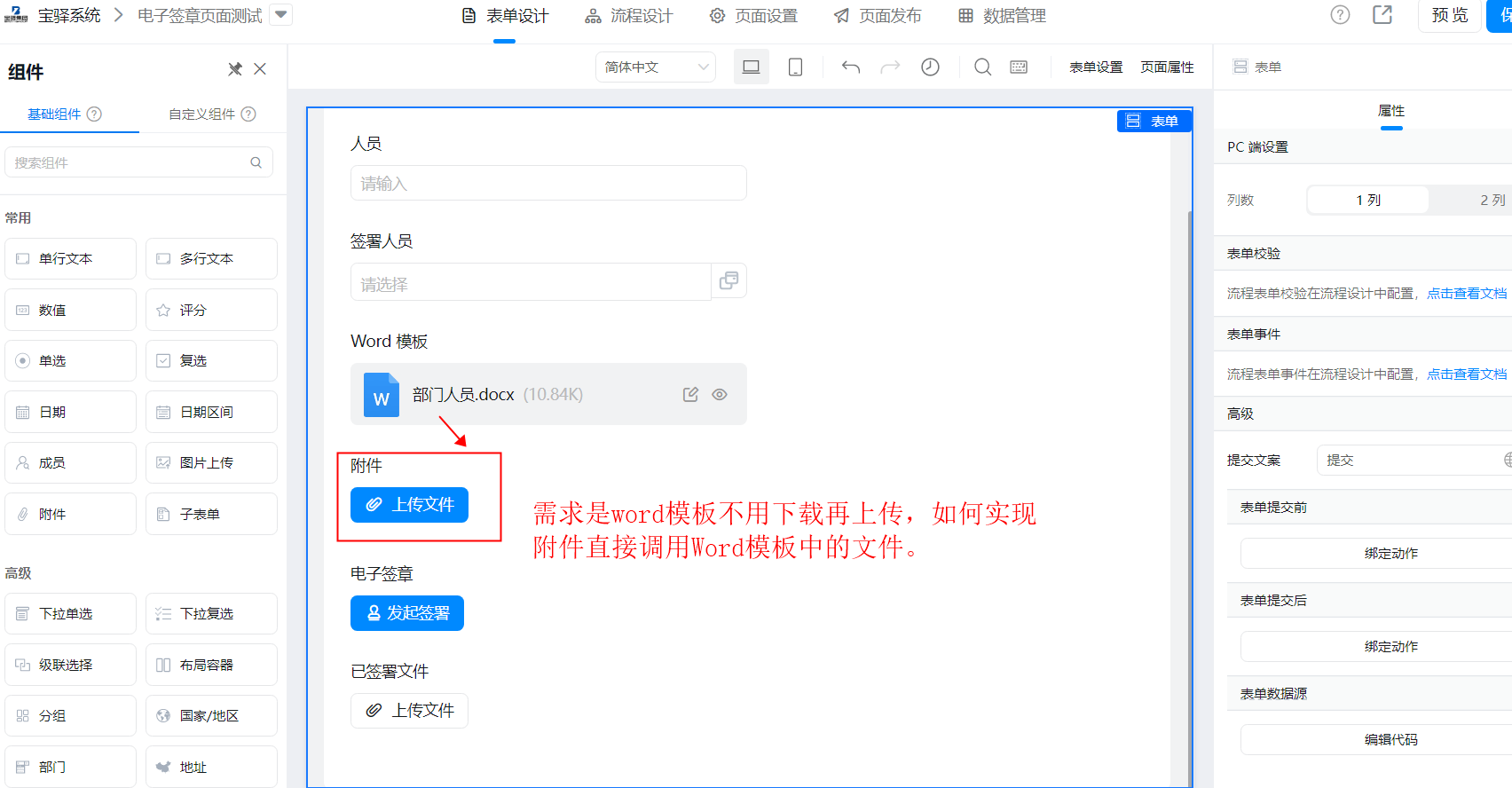This screenshot has width=1512, height=788.
Task: Open 页面发布 tab
Action: [x=878, y=16]
